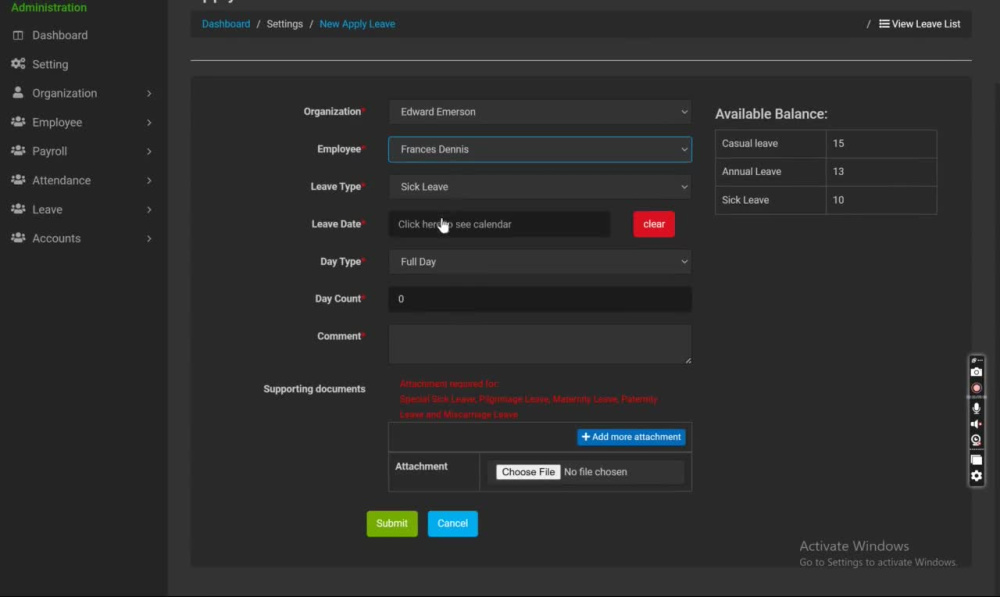
Task: Expand the Attendance sidebar menu chevron
Action: point(149,181)
